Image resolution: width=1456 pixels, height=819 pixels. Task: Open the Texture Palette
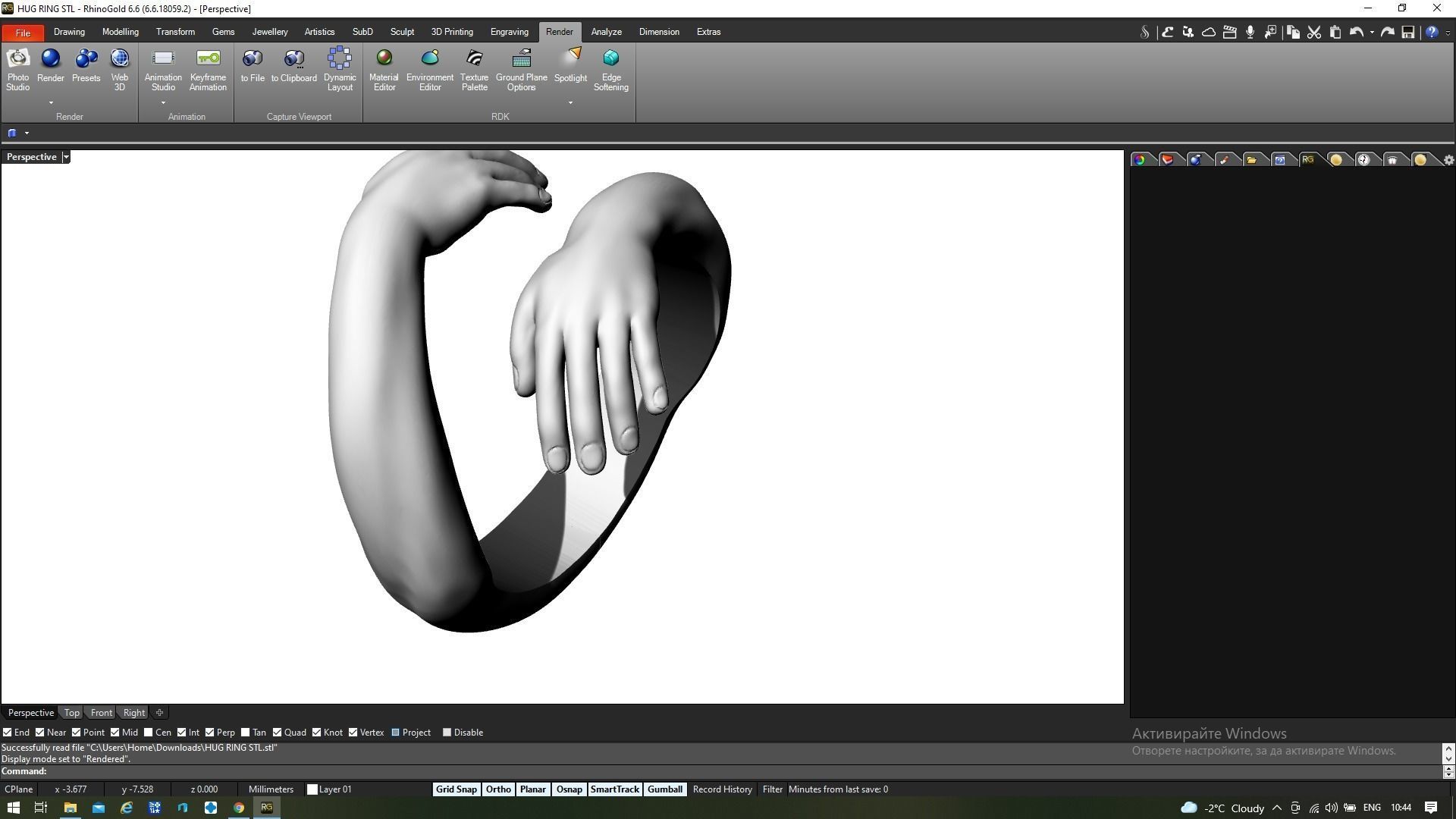click(475, 70)
